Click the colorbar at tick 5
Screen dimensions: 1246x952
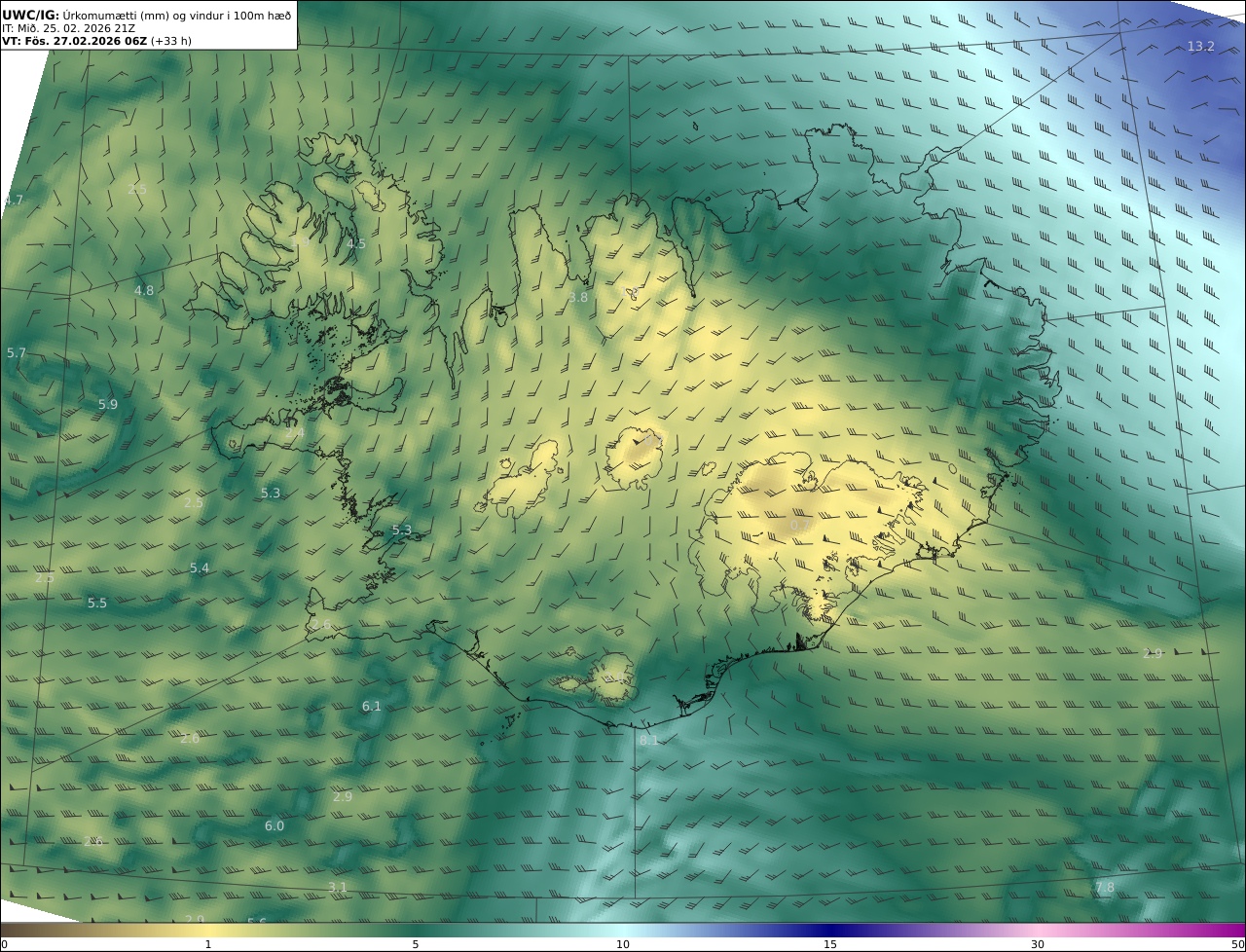pos(416,931)
